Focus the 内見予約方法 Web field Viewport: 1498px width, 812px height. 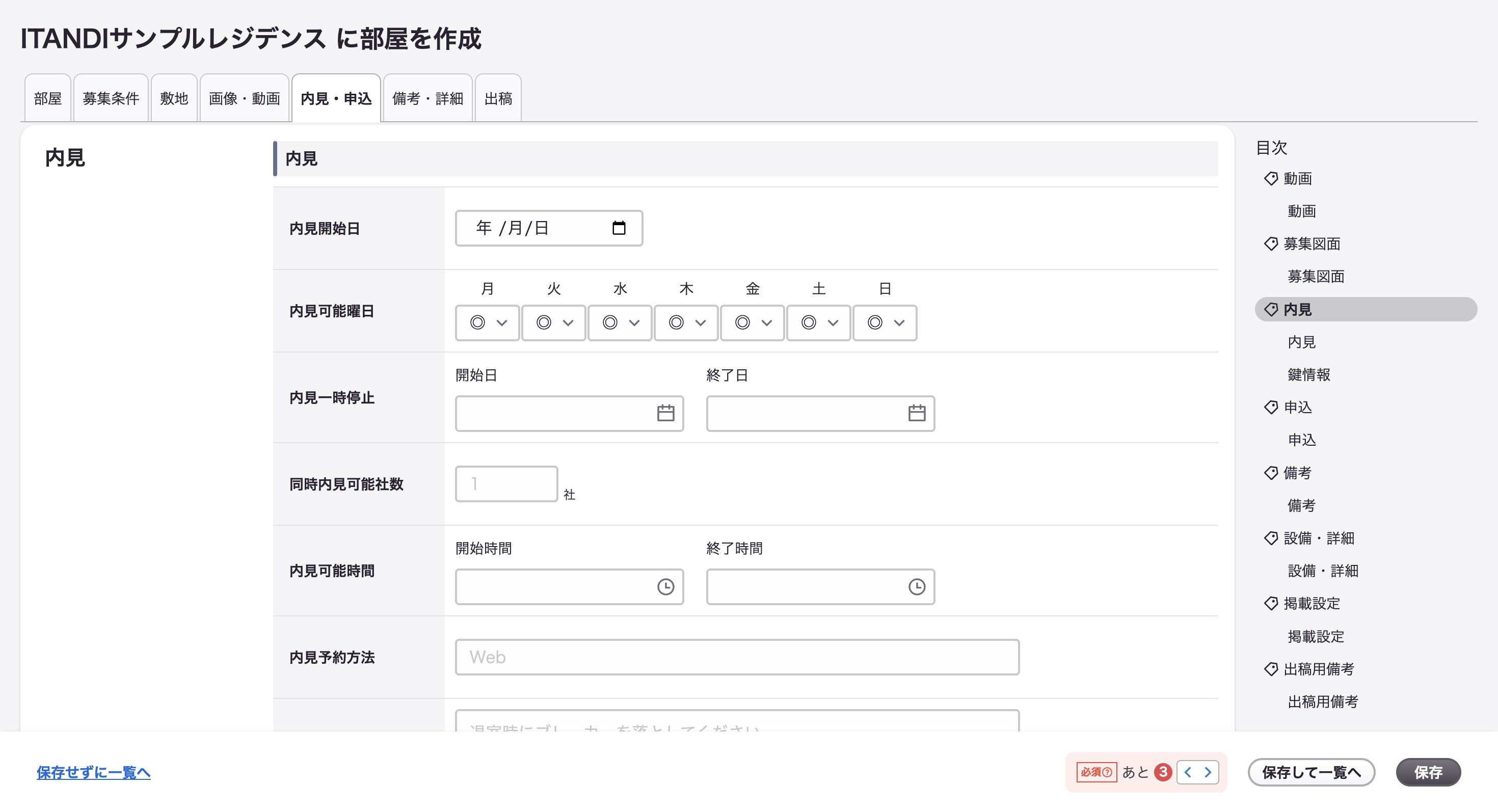pos(737,657)
